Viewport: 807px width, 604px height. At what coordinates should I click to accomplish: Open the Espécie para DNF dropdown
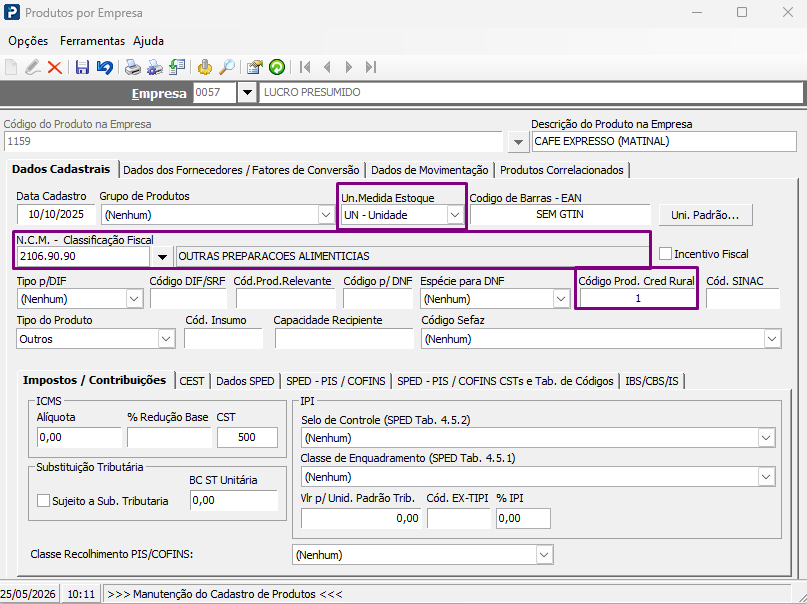(560, 299)
